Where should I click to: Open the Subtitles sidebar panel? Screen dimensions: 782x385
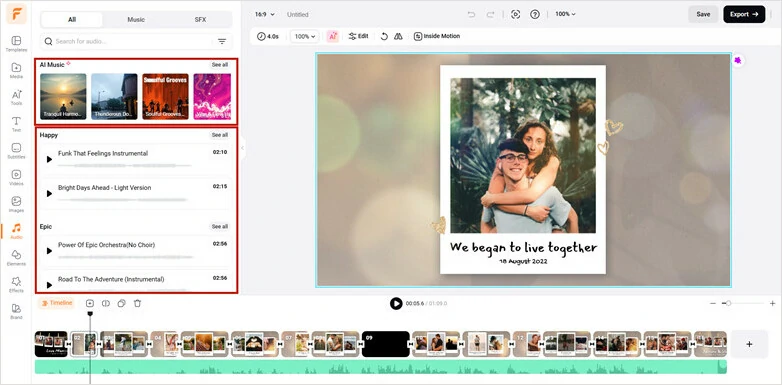point(16,151)
